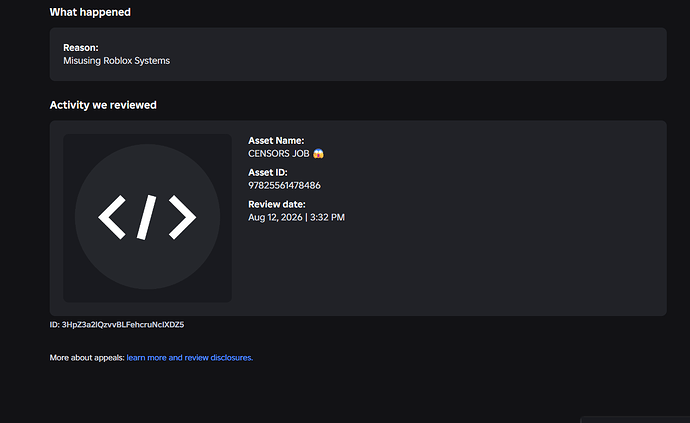
Task: Click the asset name CENSORS JOB
Action: point(279,154)
